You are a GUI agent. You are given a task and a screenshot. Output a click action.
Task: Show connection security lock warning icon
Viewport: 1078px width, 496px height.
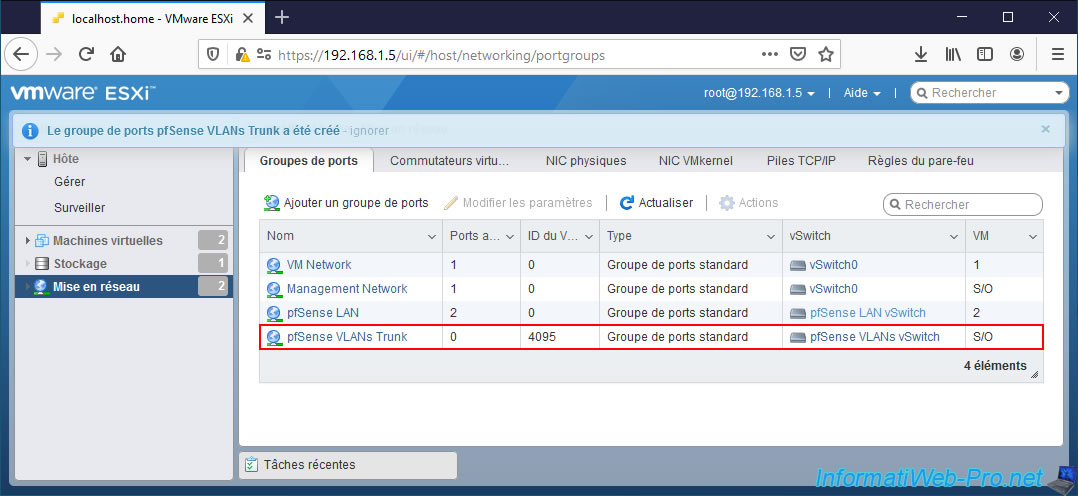[241, 54]
